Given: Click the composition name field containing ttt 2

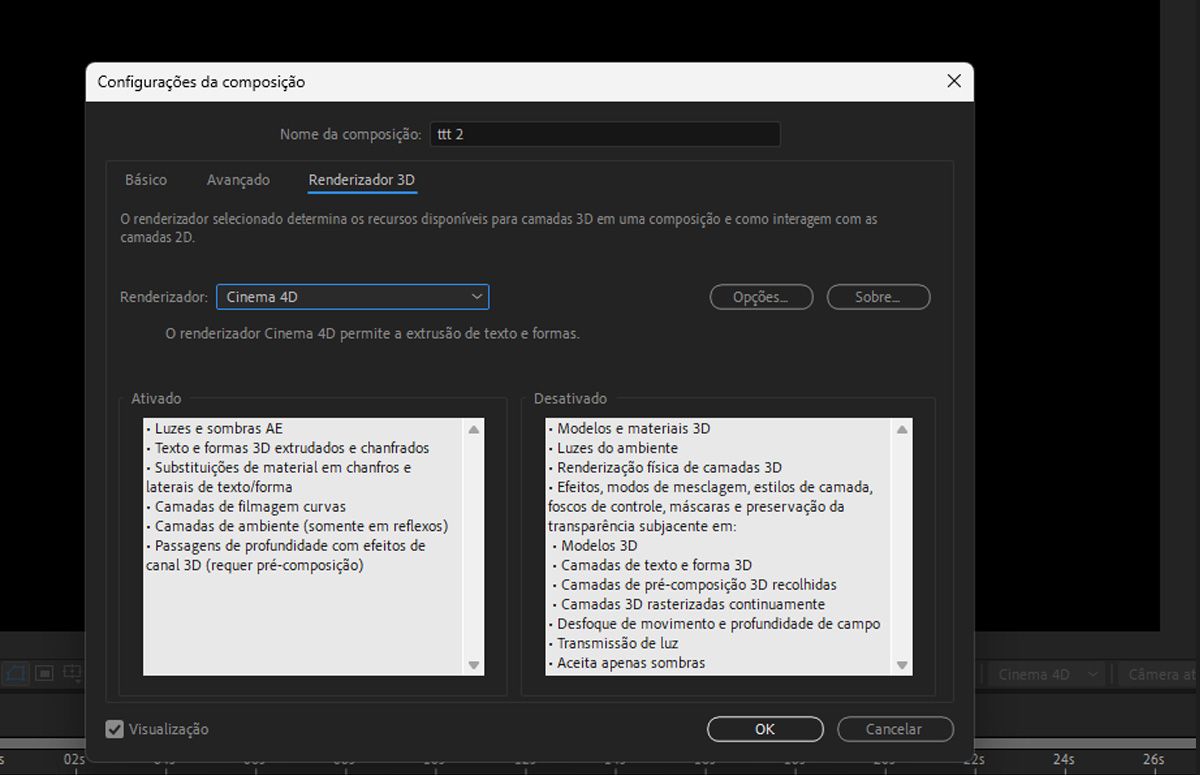Looking at the screenshot, I should 604,133.
